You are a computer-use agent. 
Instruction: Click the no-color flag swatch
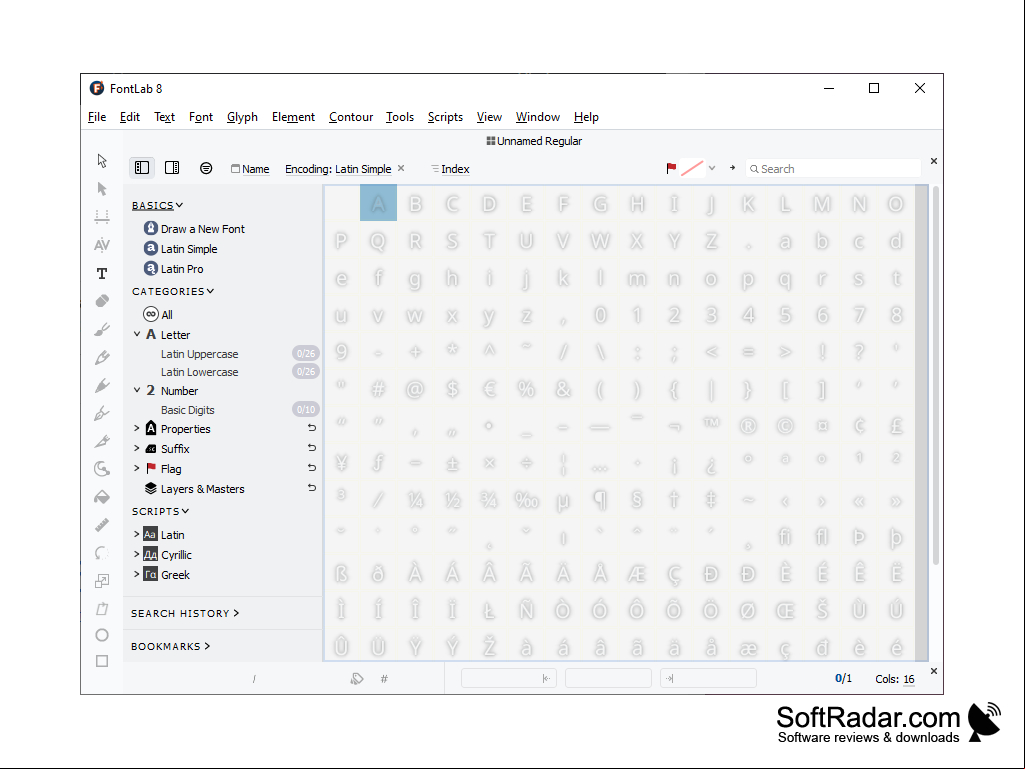692,168
